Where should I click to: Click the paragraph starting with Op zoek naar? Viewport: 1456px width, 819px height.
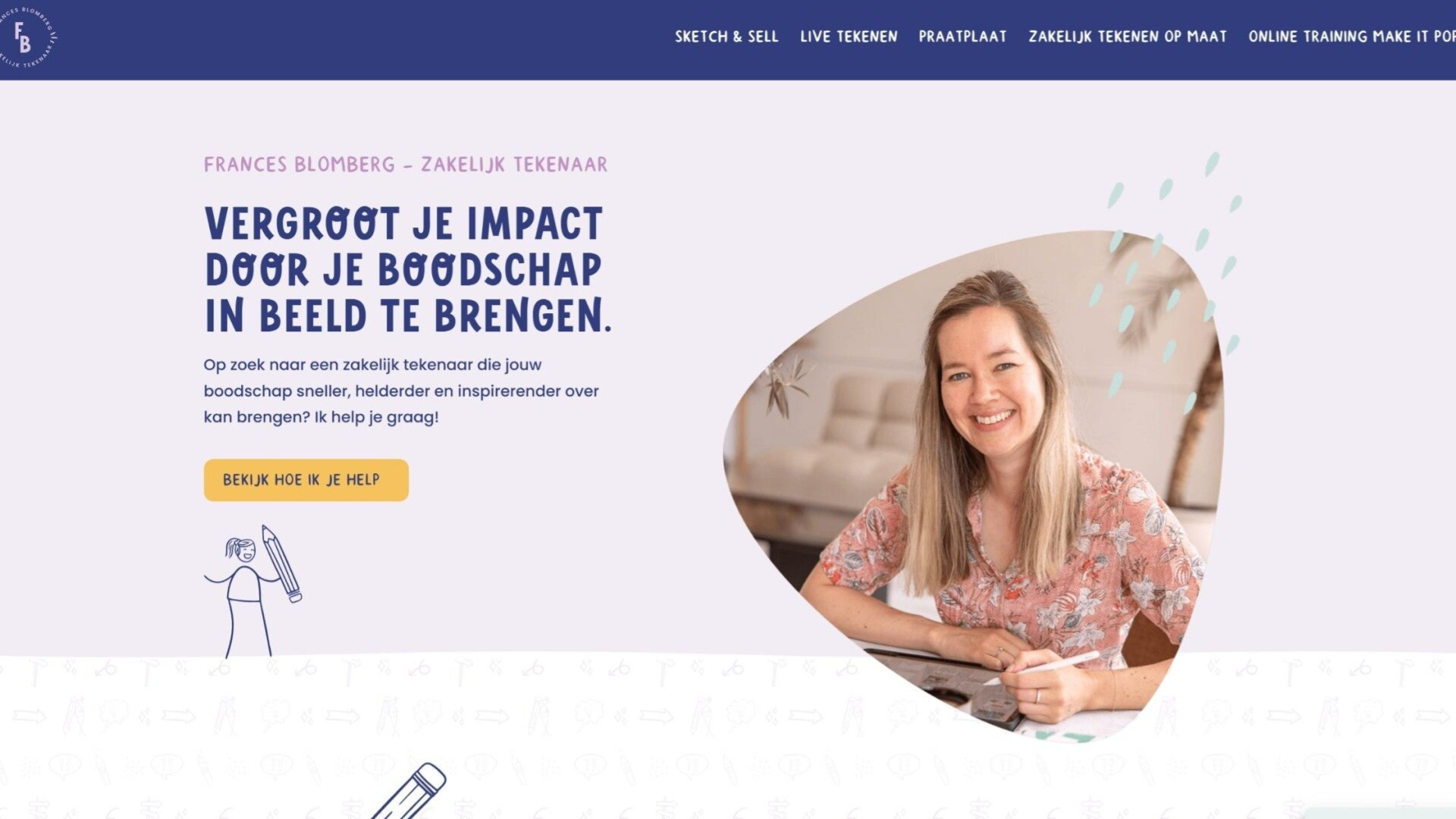[401, 391]
